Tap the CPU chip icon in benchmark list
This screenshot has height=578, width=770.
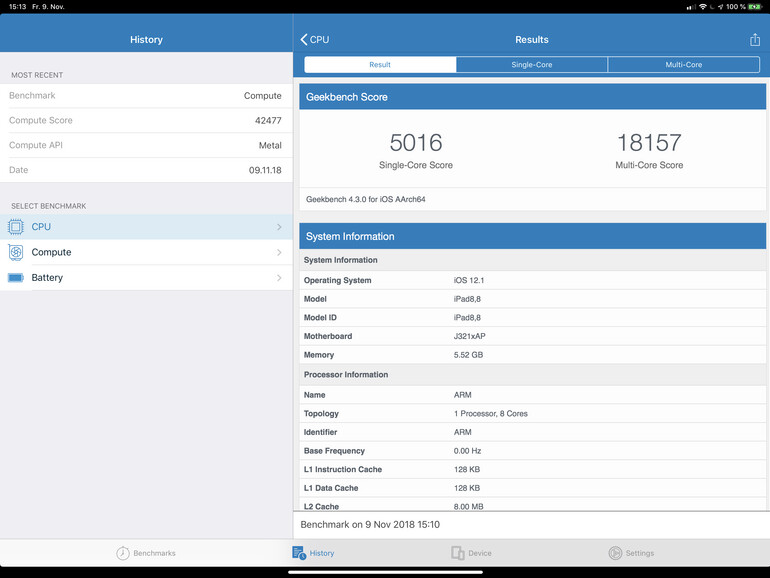click(16, 227)
